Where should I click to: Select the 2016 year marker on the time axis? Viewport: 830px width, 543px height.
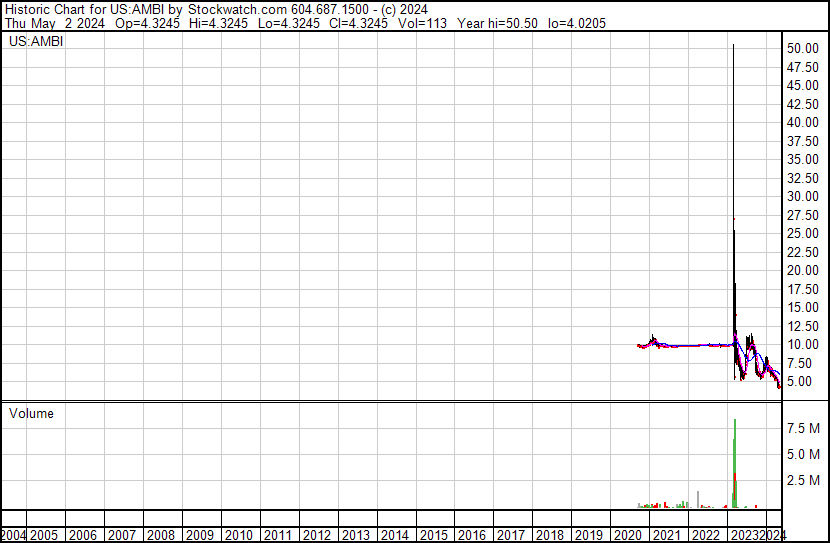pyautogui.click(x=471, y=535)
